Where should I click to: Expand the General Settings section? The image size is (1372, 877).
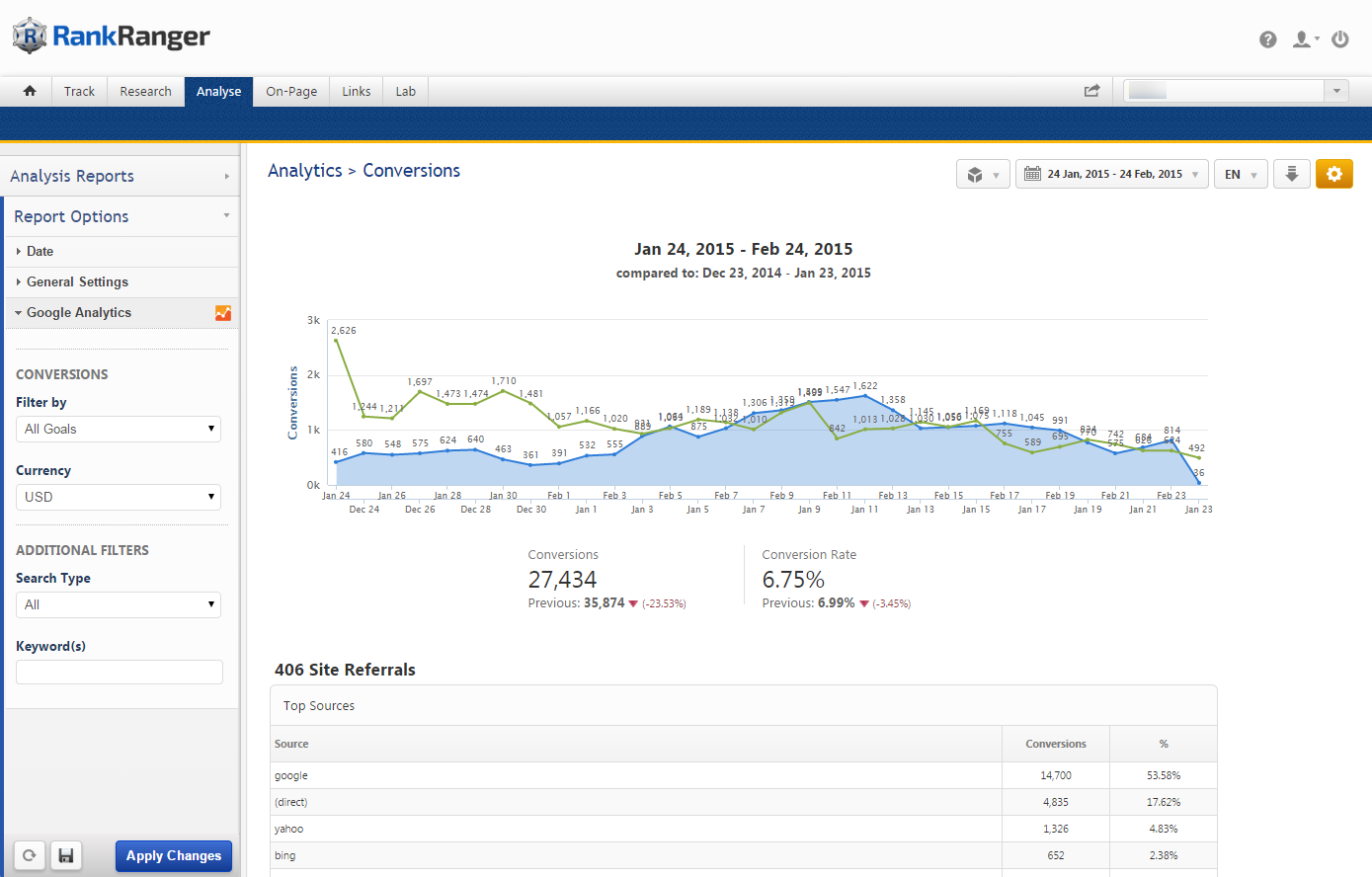[x=77, y=282]
